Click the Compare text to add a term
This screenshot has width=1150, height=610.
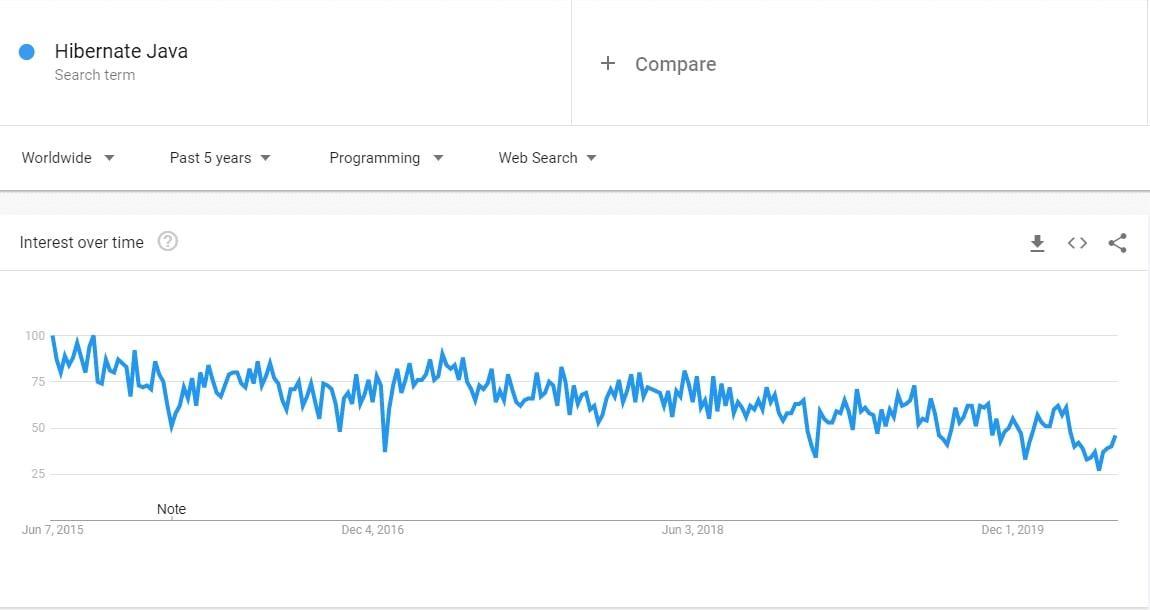(x=675, y=64)
